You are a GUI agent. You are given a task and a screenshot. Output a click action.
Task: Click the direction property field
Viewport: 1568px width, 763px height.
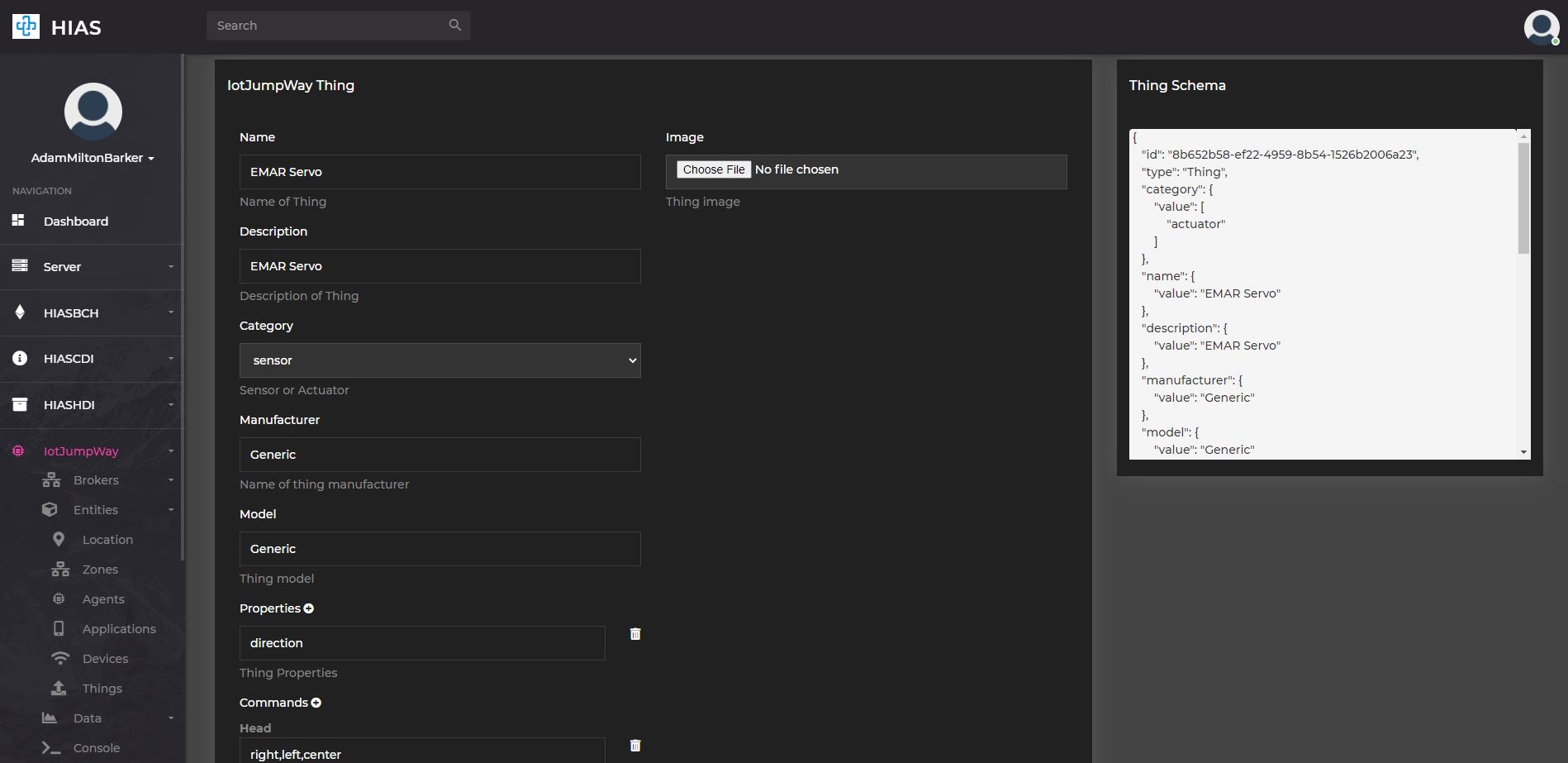[x=422, y=643]
